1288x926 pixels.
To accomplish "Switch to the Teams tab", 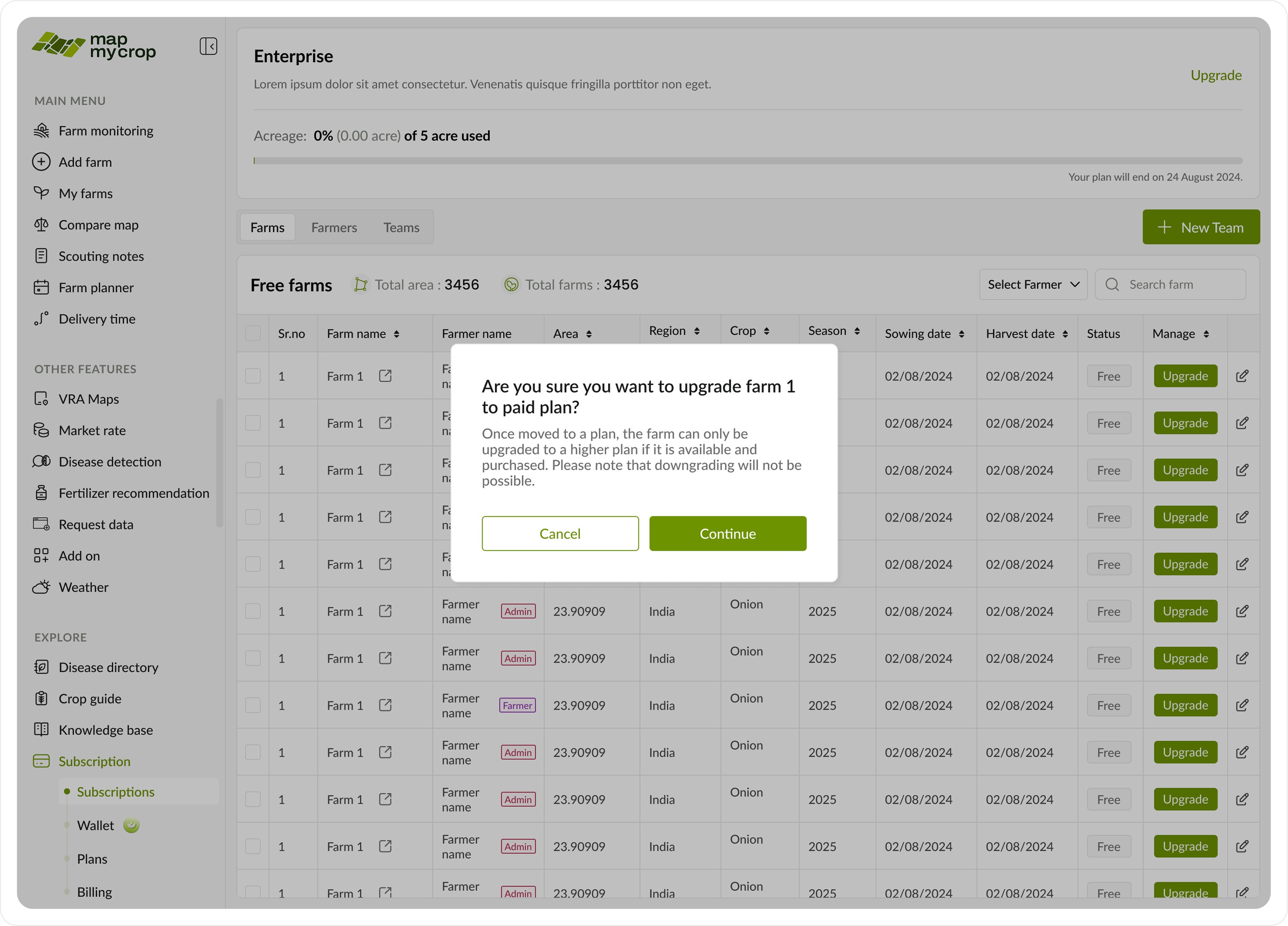I will tap(401, 228).
